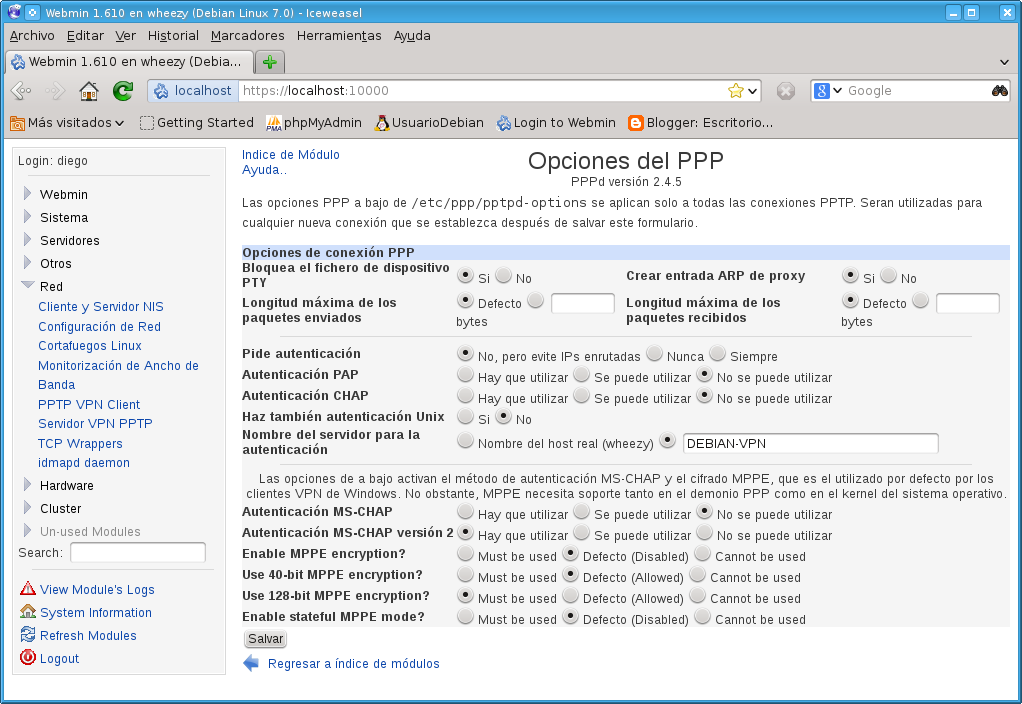Click the bytes field for paquetes enviados
The width and height of the screenshot is (1022, 704).
point(583,303)
